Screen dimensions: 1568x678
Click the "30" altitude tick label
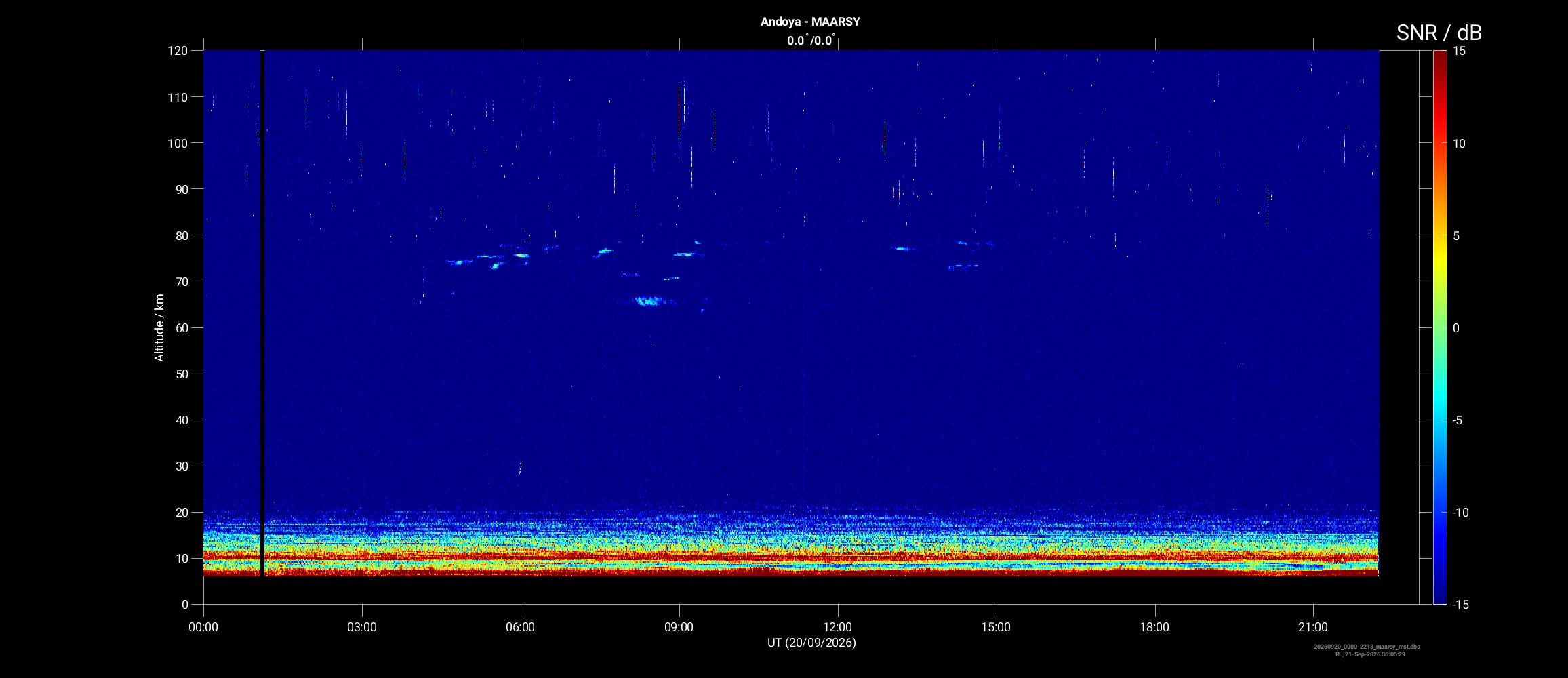181,466
